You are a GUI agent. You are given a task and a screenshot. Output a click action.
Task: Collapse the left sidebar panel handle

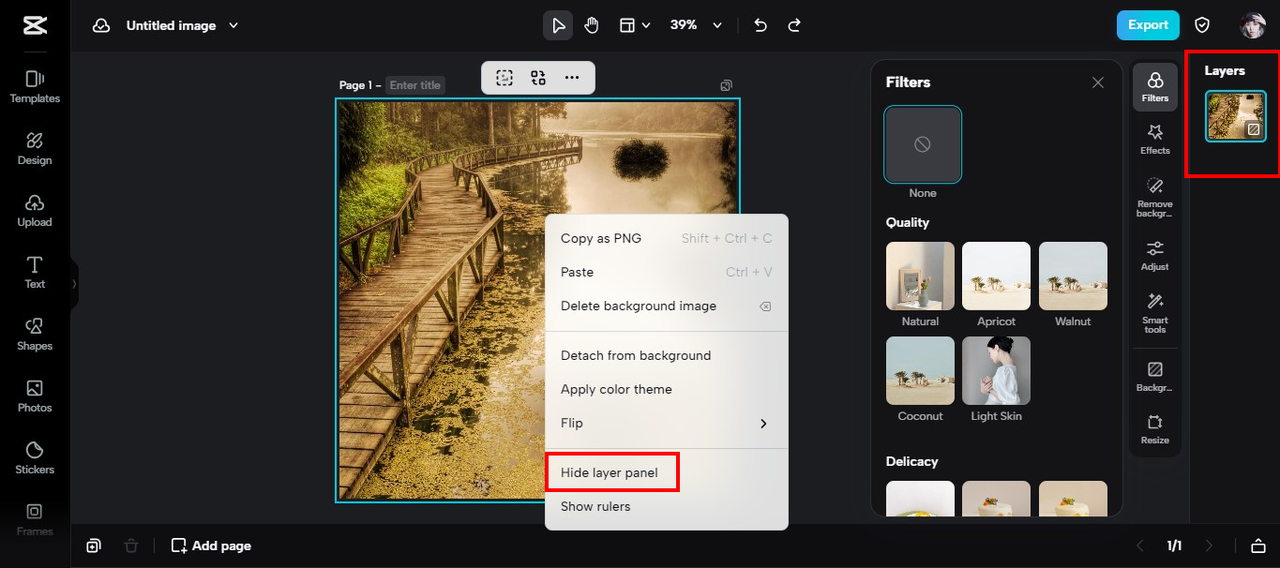point(74,284)
